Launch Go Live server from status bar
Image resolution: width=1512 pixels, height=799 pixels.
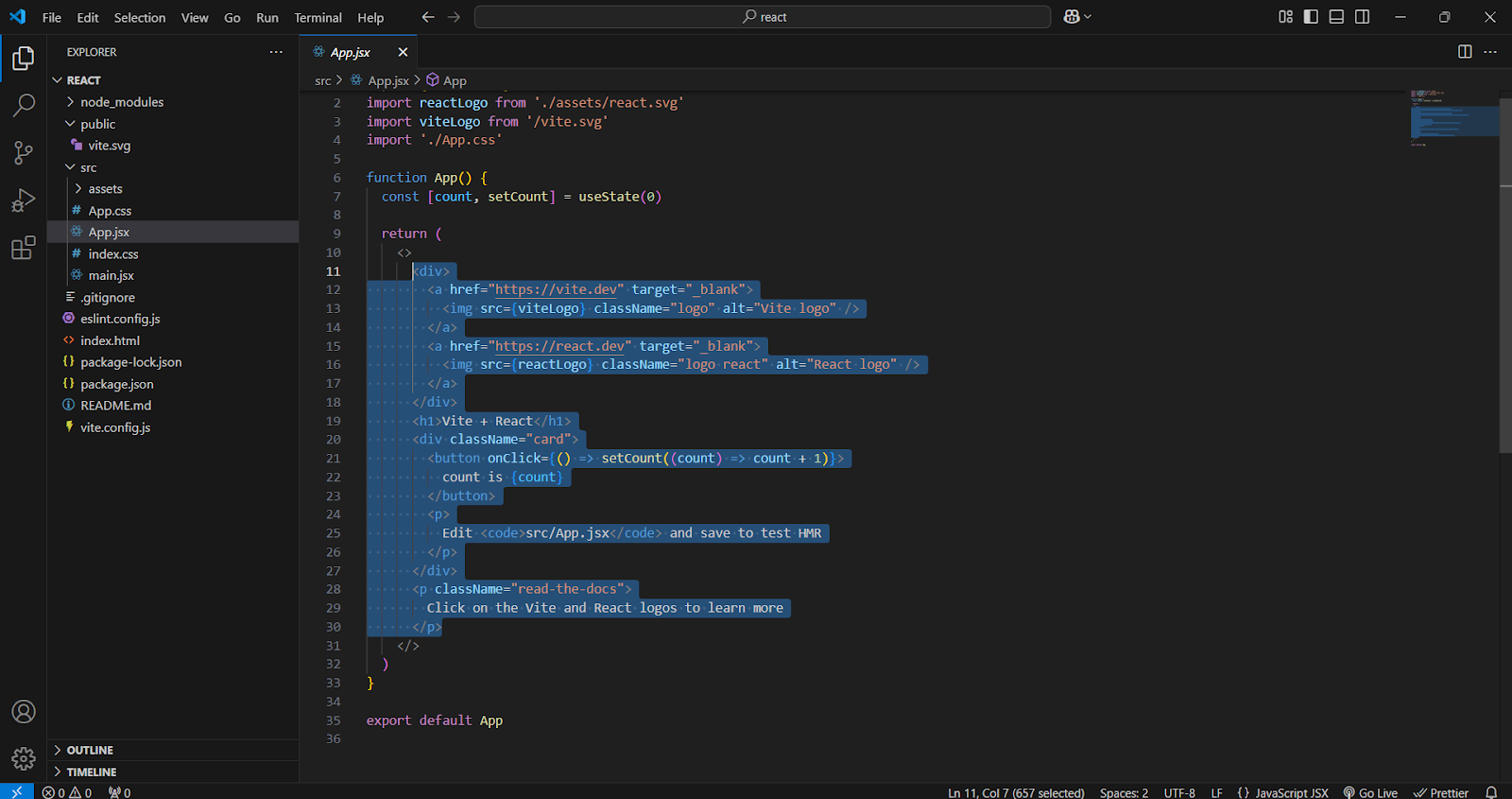tap(1370, 792)
